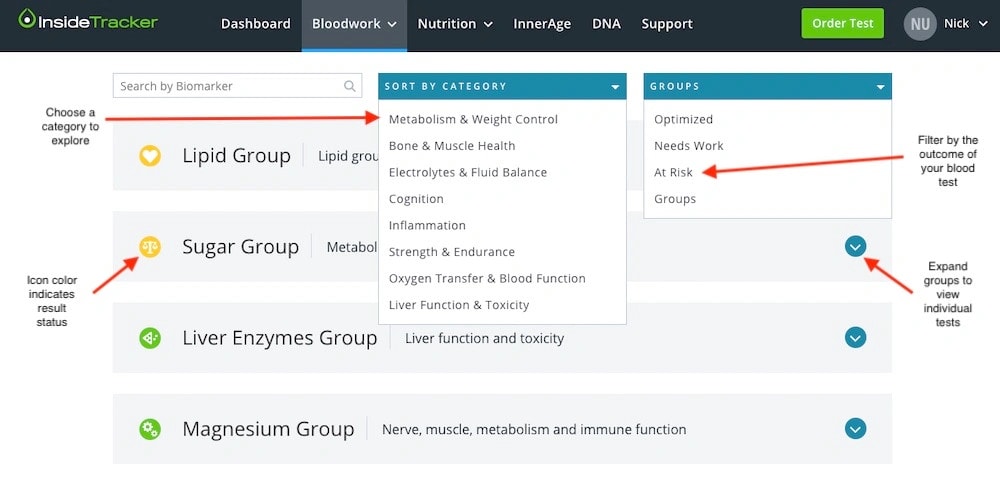Filter by At Risk results
The width and height of the screenshot is (1000, 479).
(673, 172)
